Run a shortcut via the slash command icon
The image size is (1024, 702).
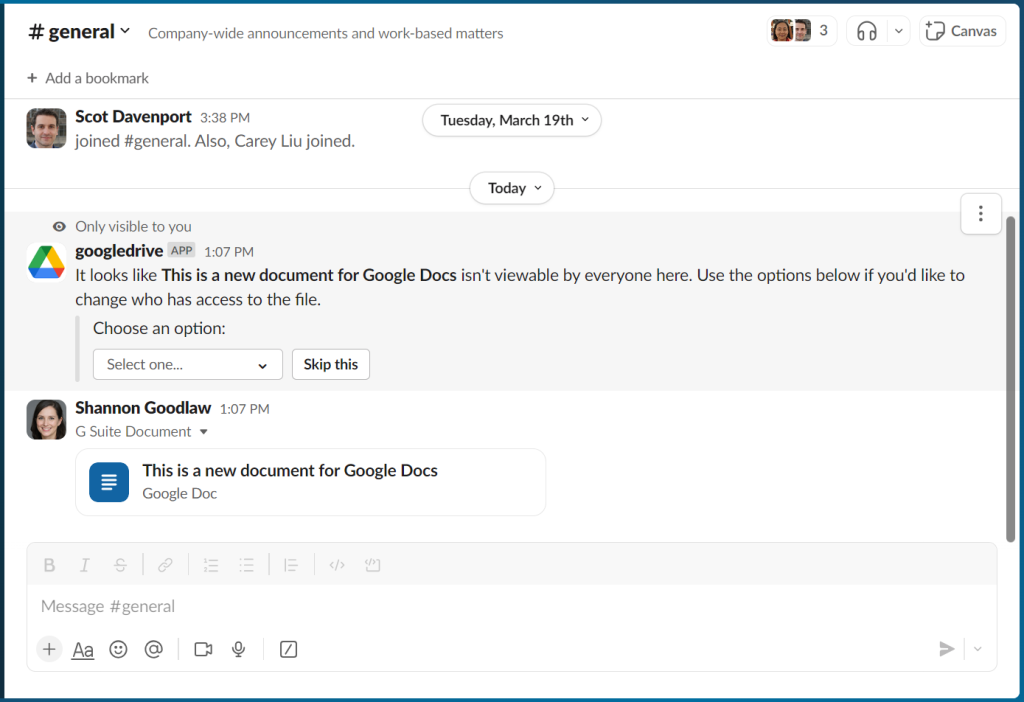(288, 649)
